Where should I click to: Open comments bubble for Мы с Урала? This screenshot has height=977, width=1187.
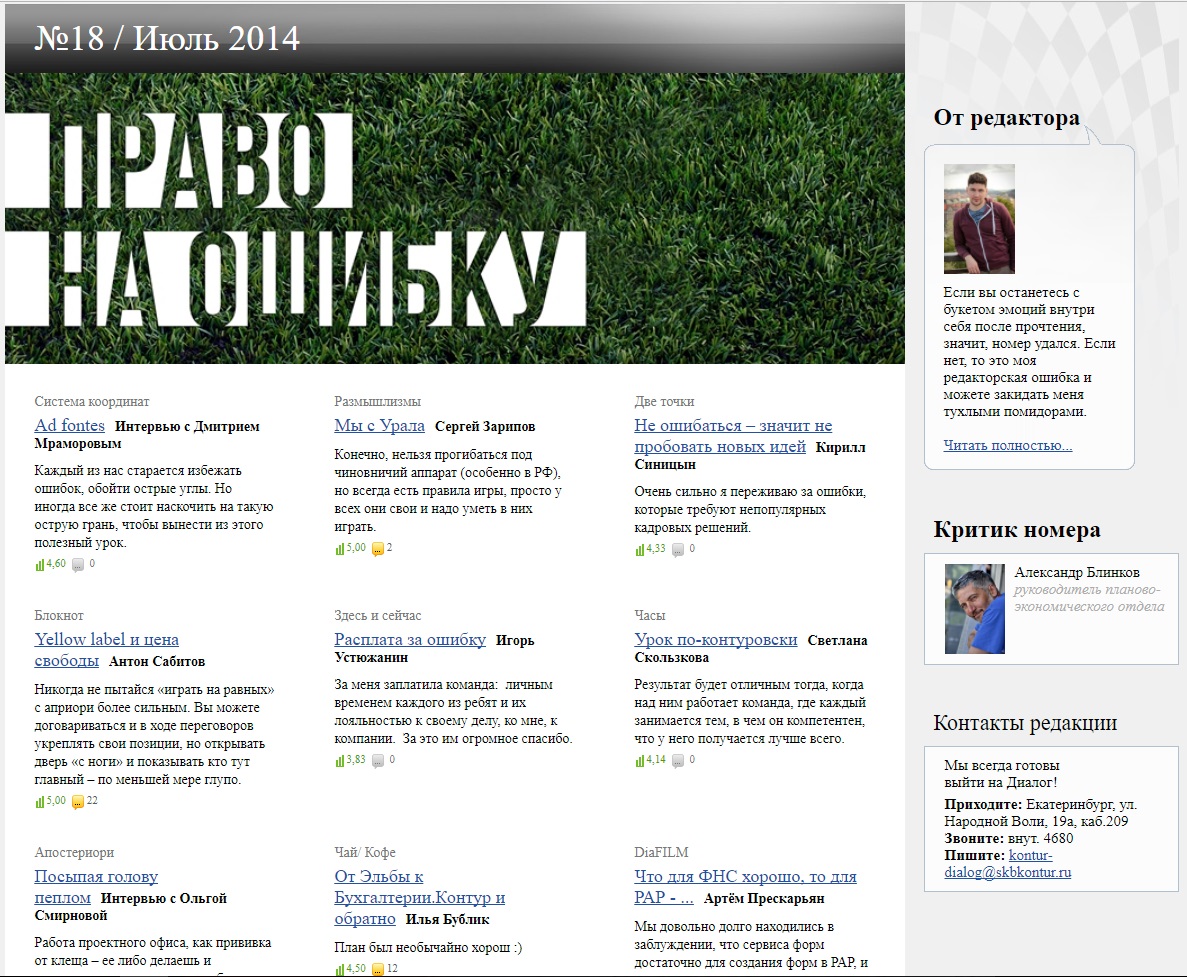pos(377,548)
